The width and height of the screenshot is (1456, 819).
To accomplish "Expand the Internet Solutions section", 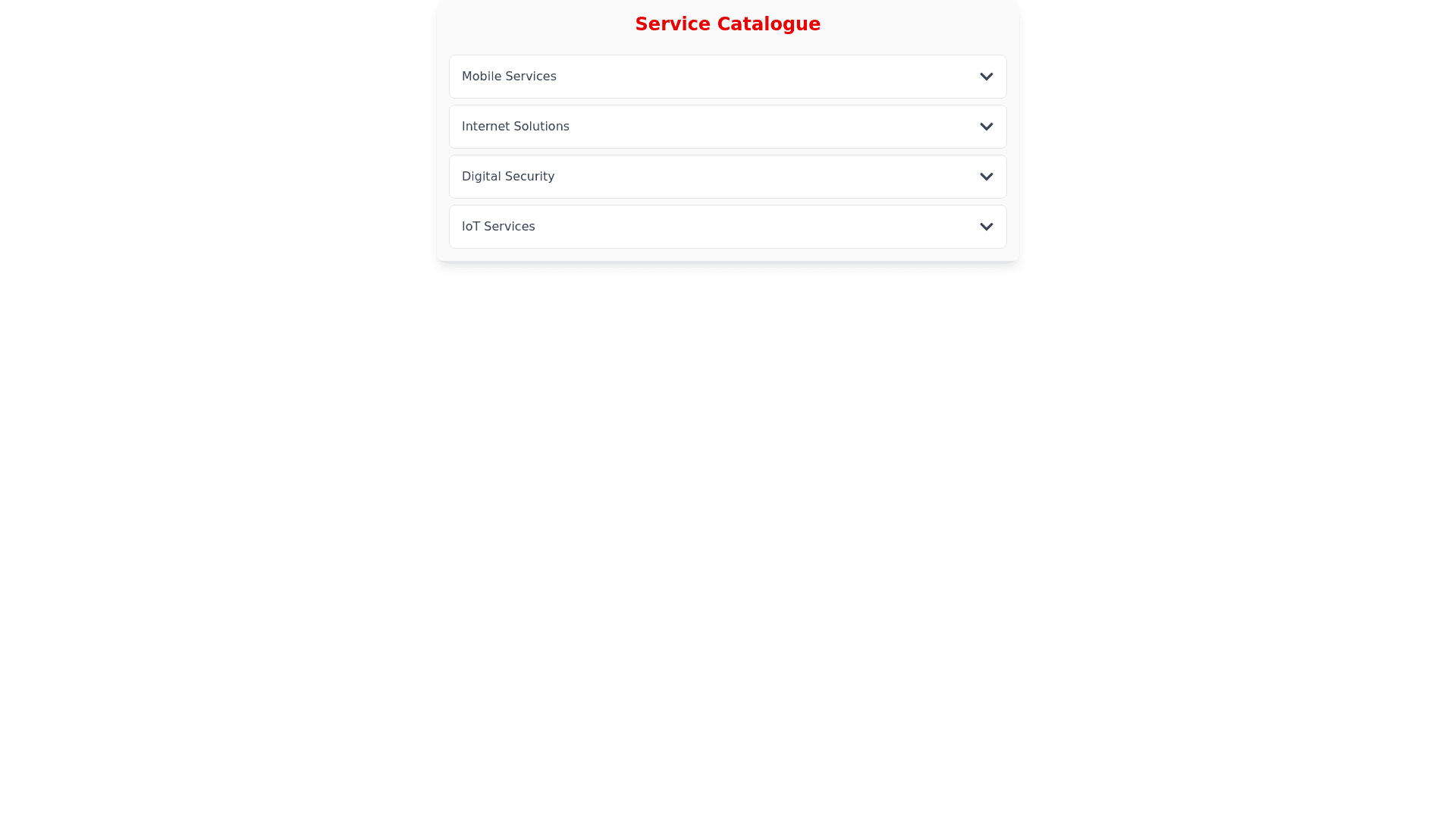I will 726,127.
